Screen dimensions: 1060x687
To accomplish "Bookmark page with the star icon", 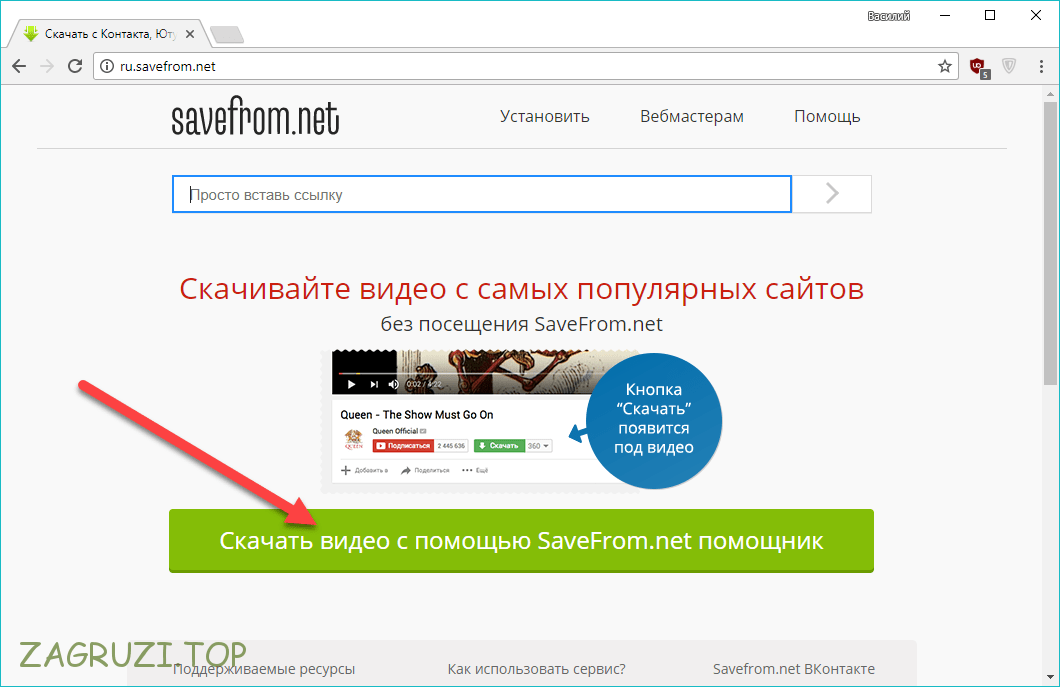I will pos(944,66).
